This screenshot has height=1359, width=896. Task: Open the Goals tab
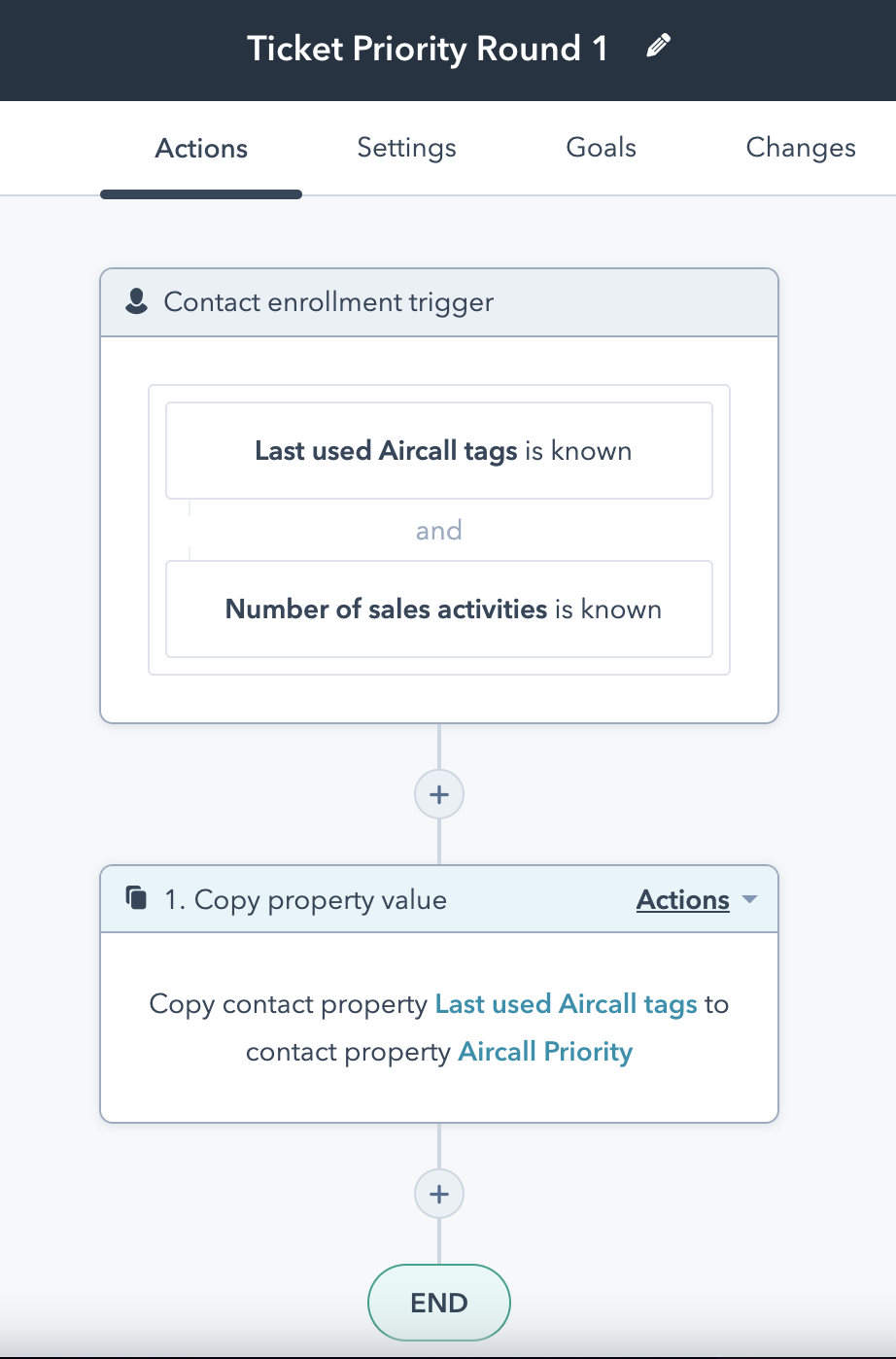point(602,148)
